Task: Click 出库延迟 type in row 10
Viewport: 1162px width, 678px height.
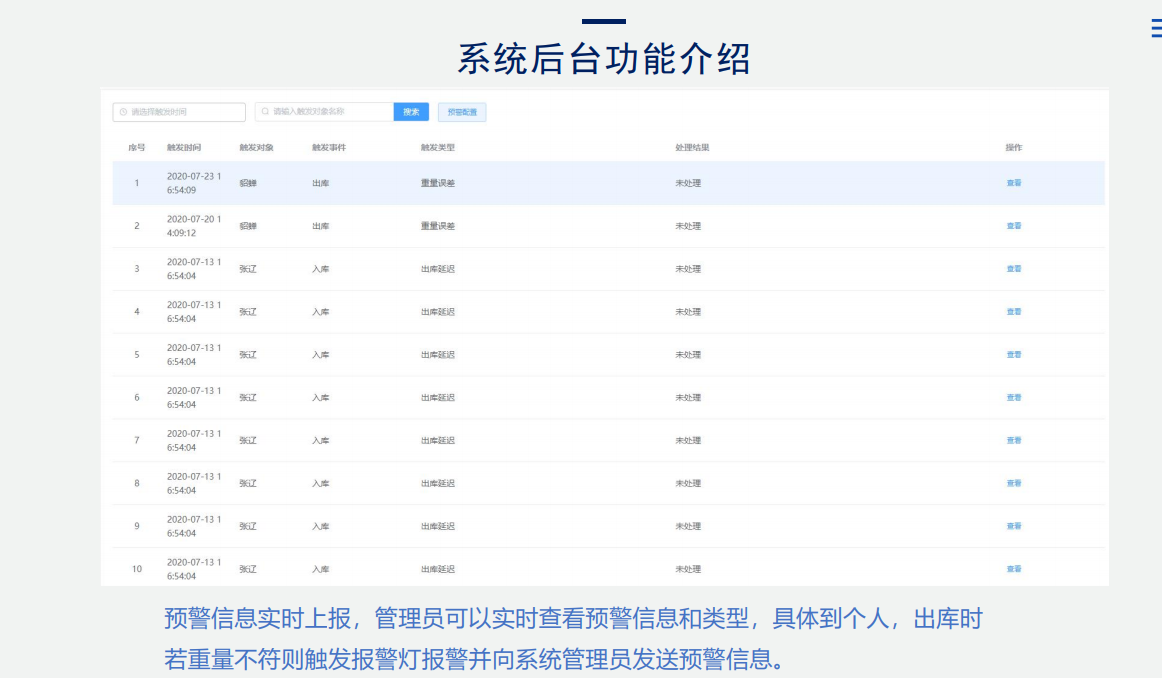Action: click(438, 569)
